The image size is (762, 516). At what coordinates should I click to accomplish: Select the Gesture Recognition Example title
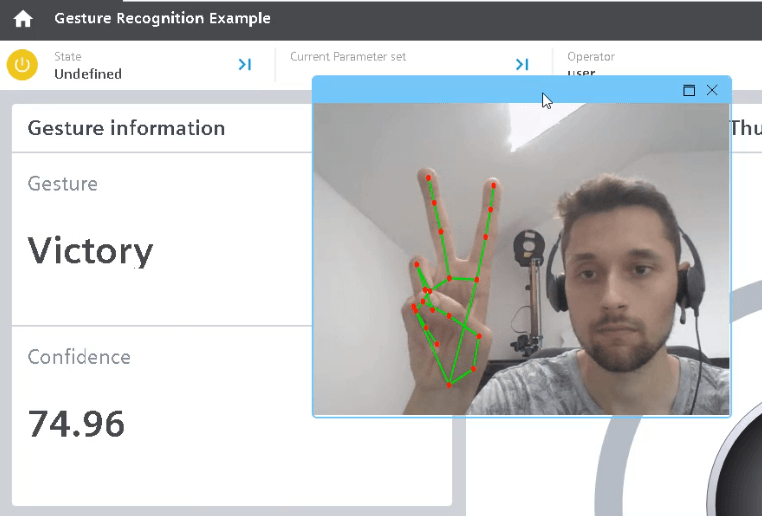tap(162, 18)
